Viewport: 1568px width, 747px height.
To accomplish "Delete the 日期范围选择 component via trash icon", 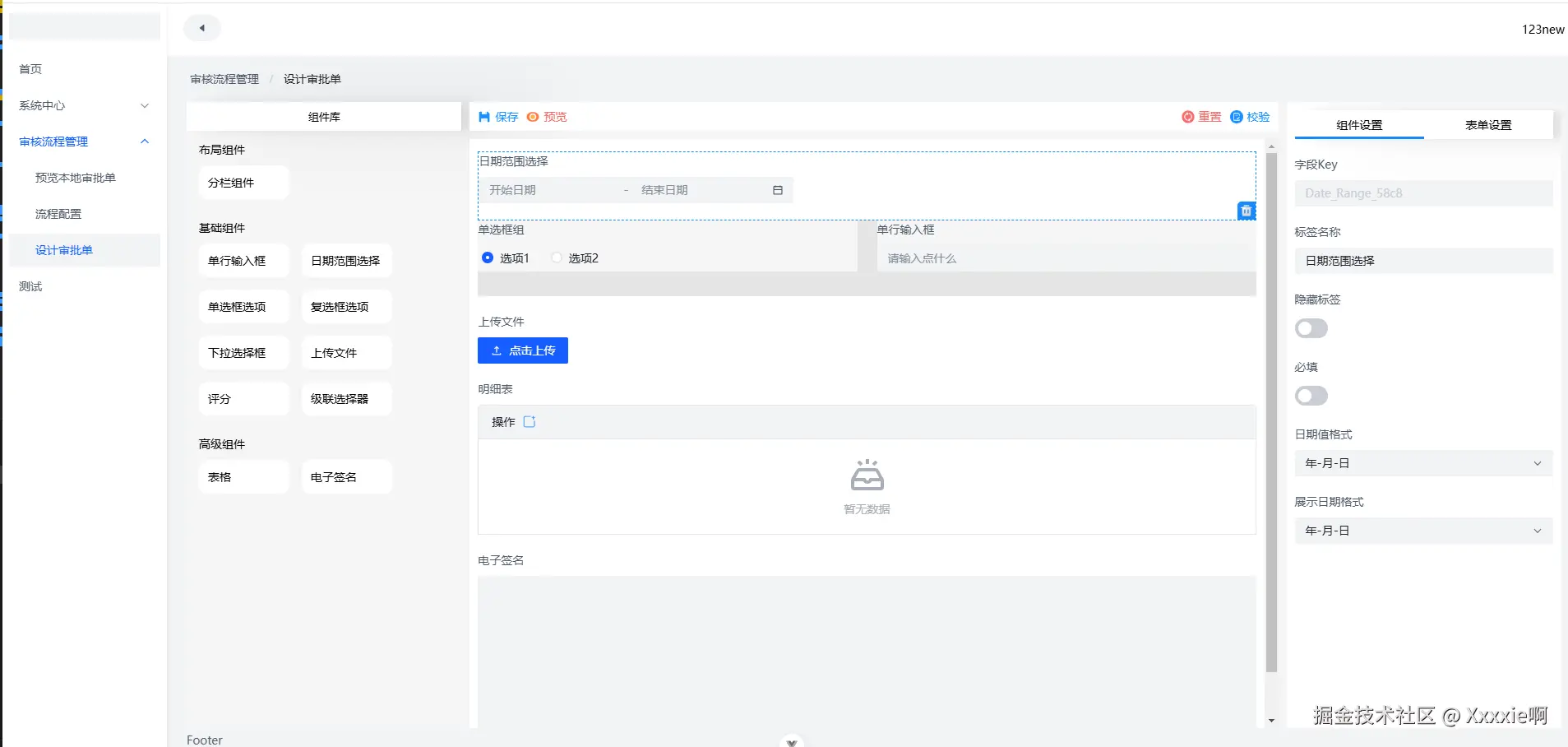I will tap(1246, 211).
